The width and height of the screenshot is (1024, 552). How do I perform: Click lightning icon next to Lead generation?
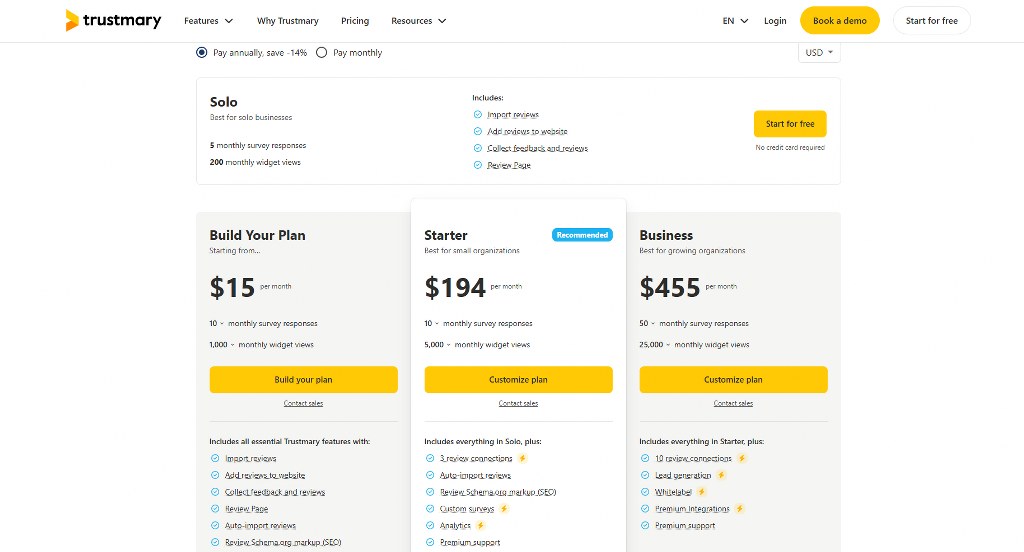tap(721, 476)
